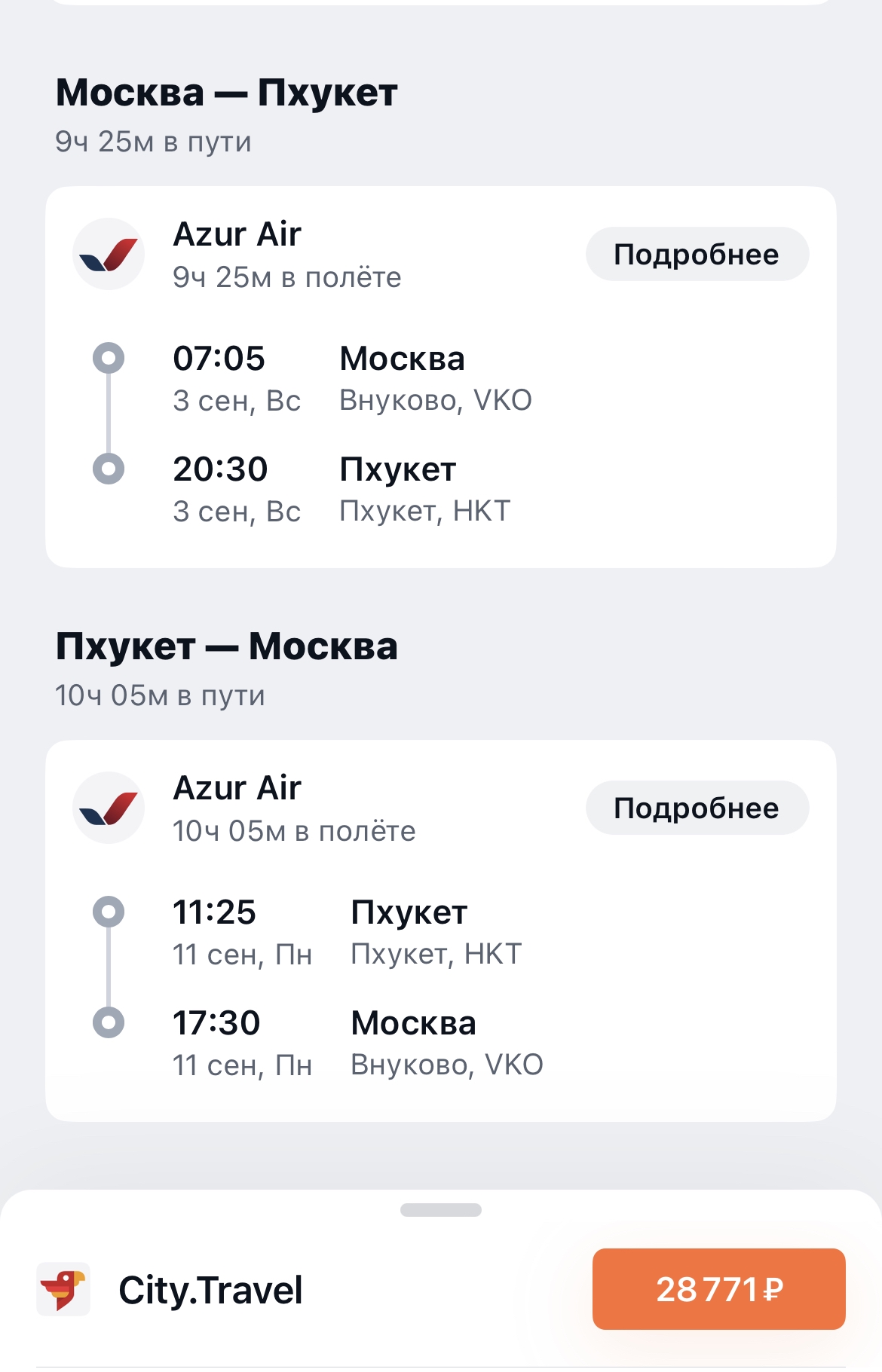Tap the City.Travel bird logo icon
The height and width of the screenshot is (1372, 882).
click(x=63, y=1289)
